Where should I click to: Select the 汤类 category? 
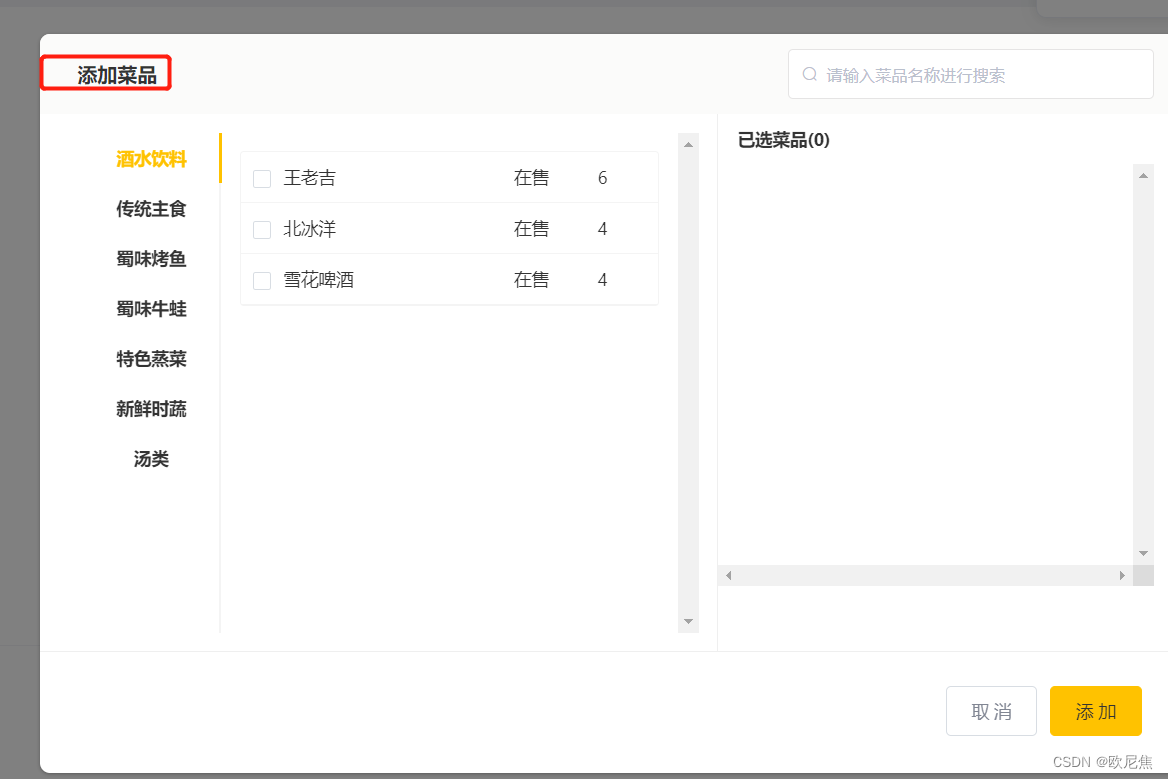pyautogui.click(x=150, y=459)
